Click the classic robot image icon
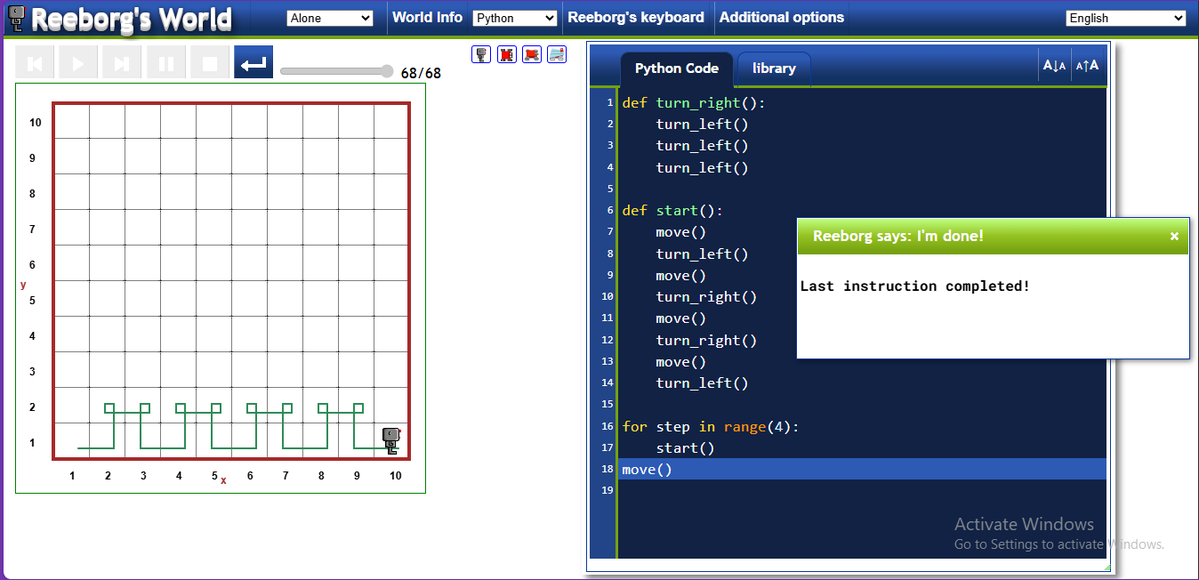Viewport: 1199px width, 580px height. pos(481,54)
